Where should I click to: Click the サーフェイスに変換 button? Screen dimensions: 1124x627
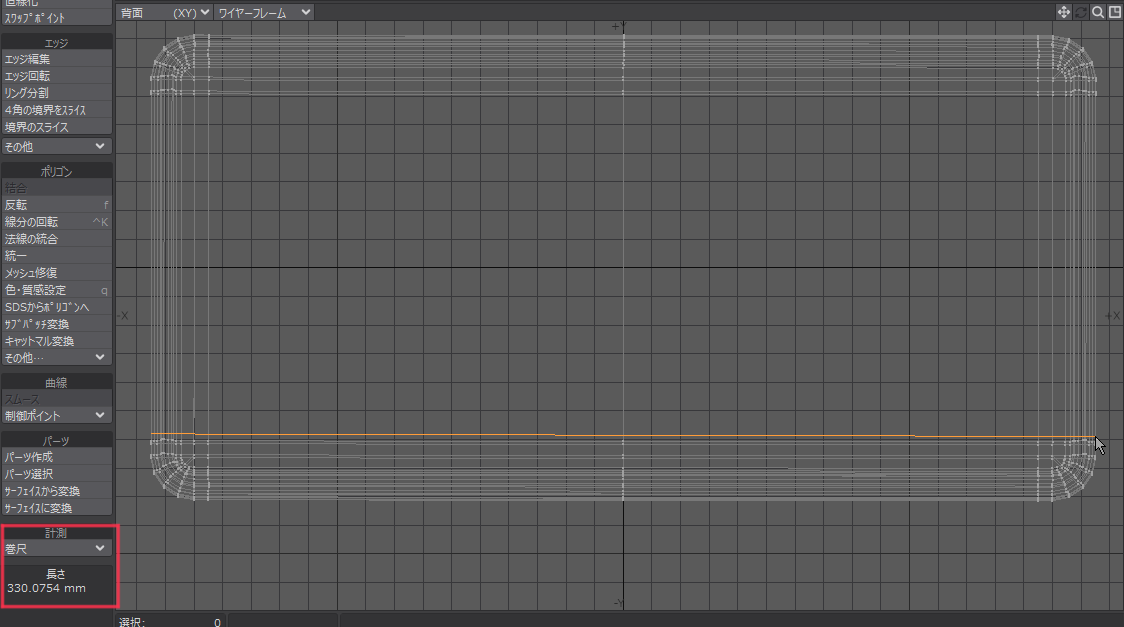coord(57,508)
